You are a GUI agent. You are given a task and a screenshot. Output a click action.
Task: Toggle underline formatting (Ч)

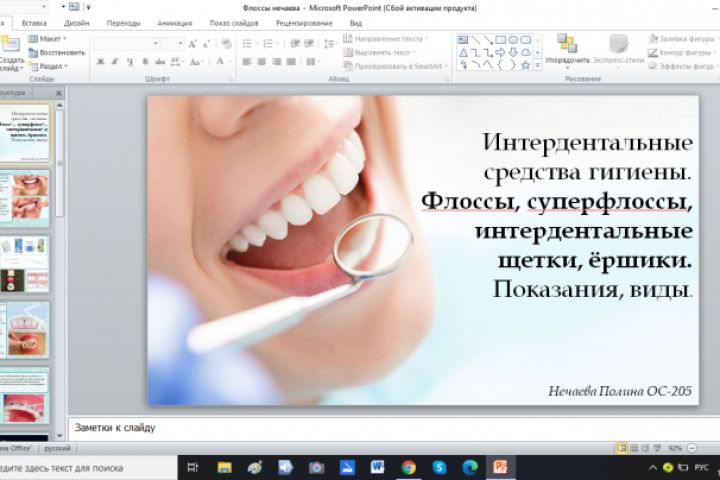[x=130, y=62]
